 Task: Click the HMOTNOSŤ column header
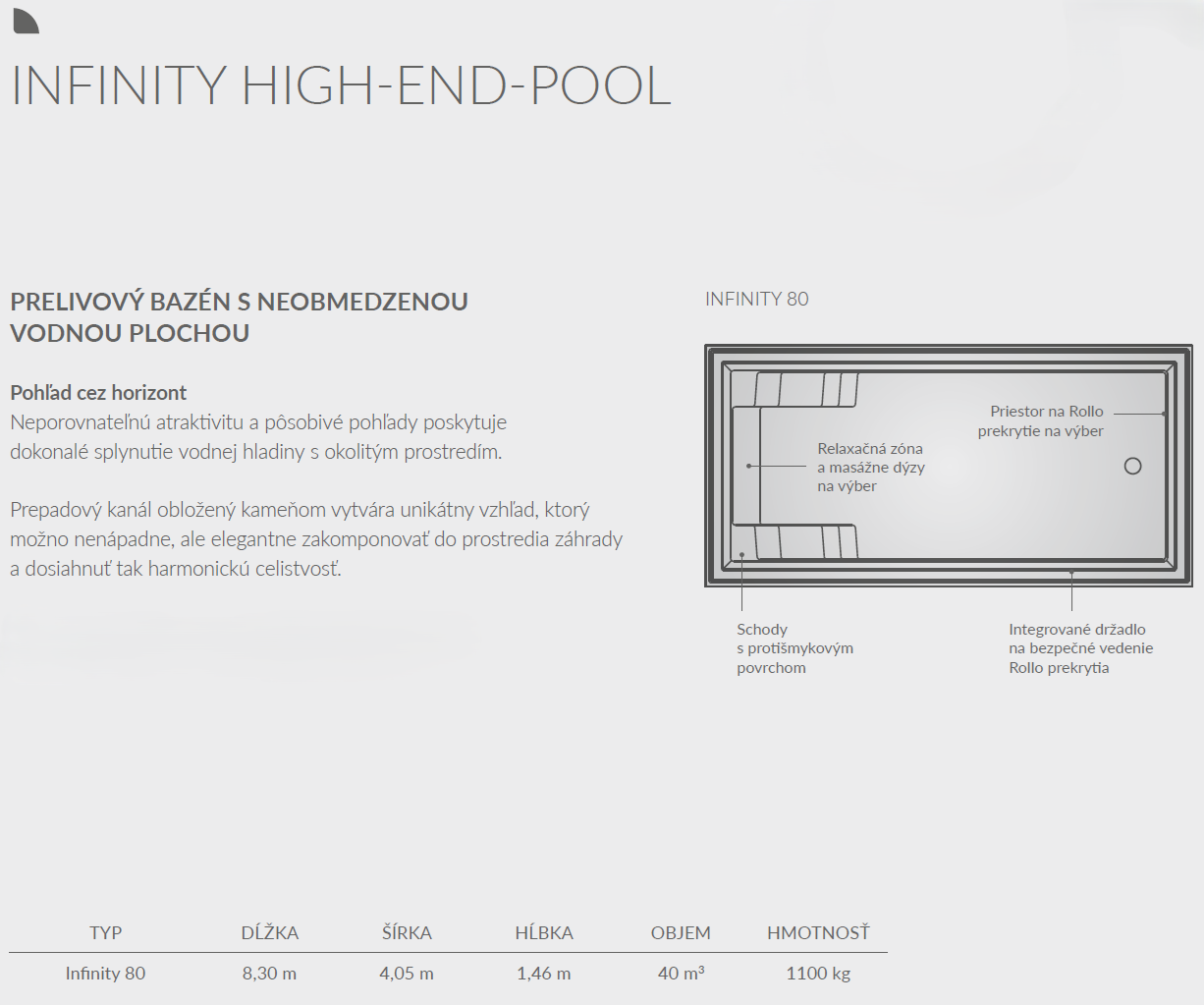point(818,933)
